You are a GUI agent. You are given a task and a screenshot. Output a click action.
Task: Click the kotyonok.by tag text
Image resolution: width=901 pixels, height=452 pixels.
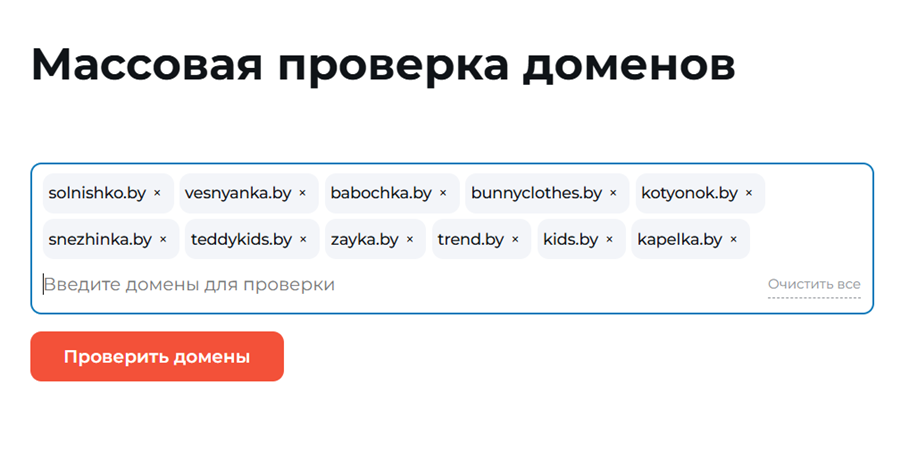pyautogui.click(x=689, y=194)
